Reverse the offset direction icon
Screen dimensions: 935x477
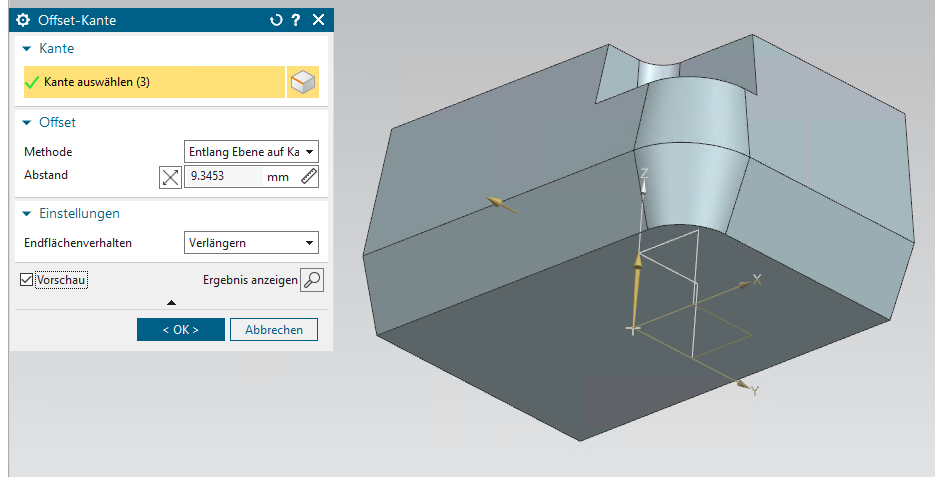170,177
